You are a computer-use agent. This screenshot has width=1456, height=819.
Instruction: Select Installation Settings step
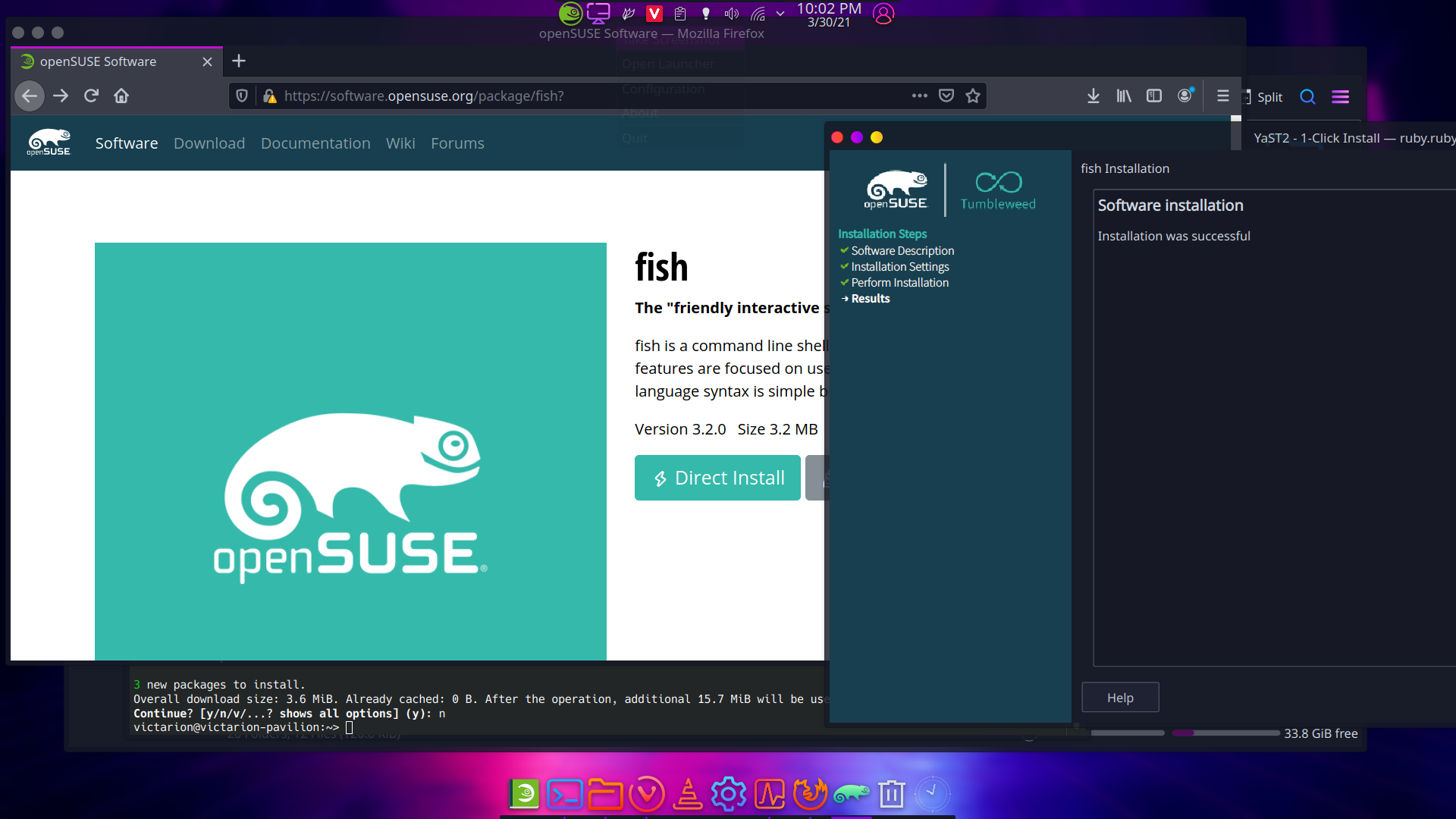900,267
